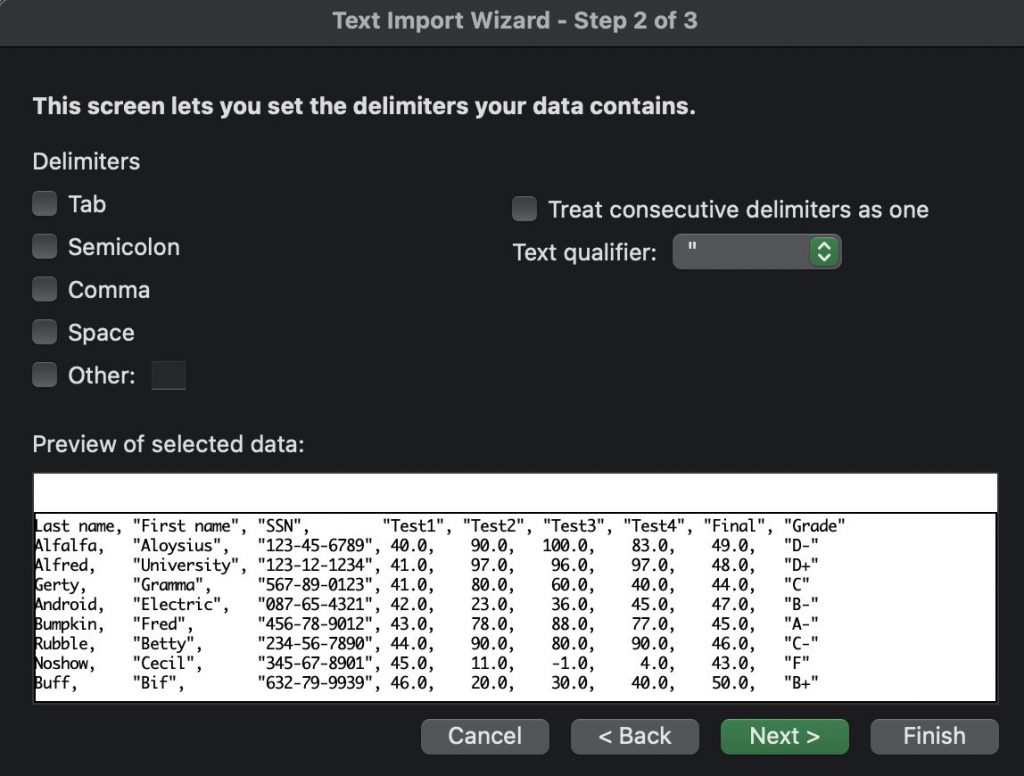Enable the Semicolon delimiter
The image size is (1024, 776).
[44, 246]
